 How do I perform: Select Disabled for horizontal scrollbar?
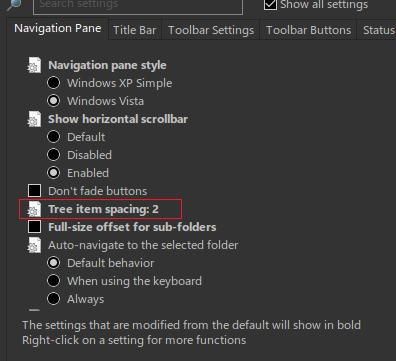pos(54,155)
